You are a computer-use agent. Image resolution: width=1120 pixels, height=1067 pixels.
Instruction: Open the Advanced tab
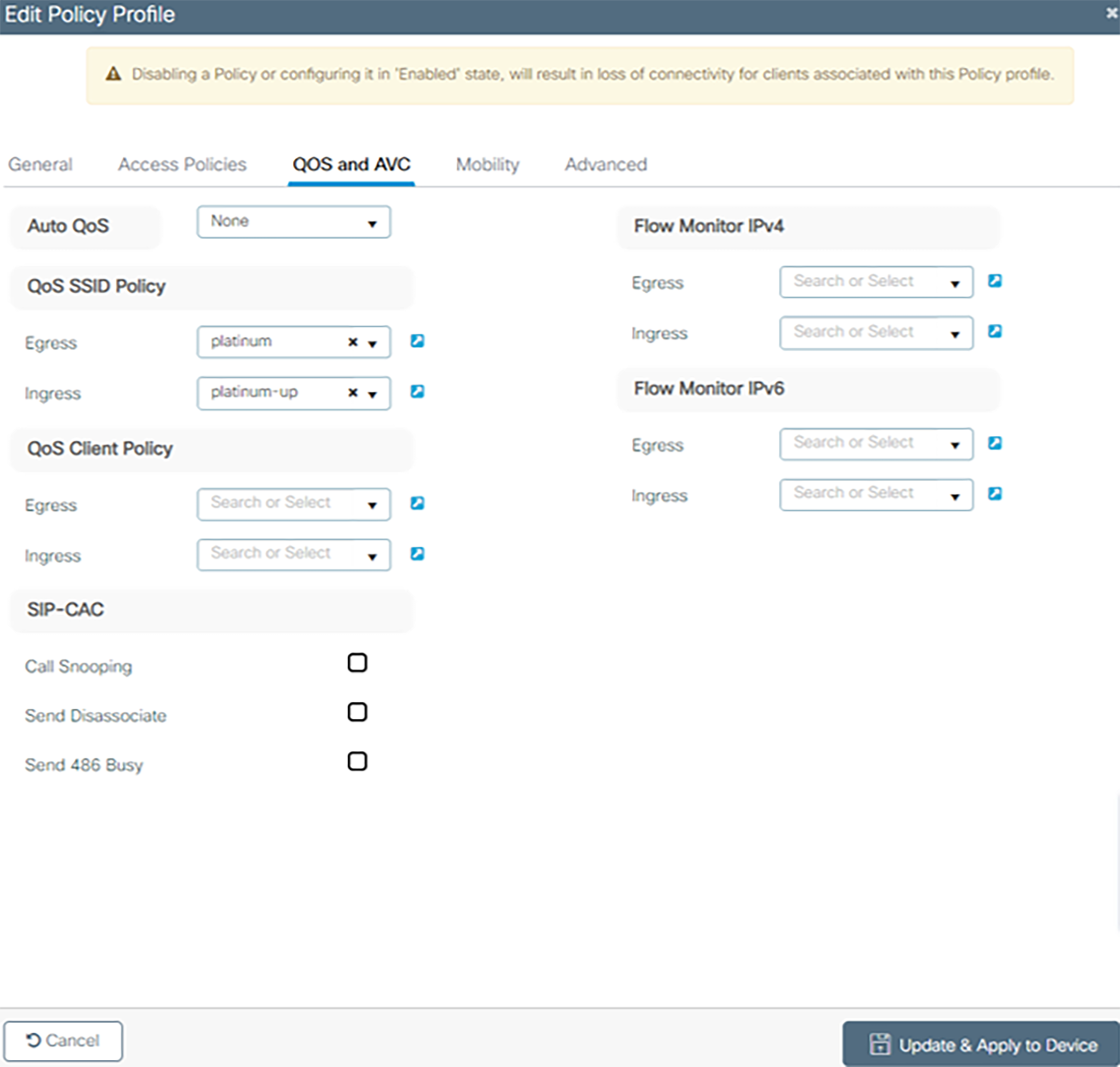pos(605,164)
